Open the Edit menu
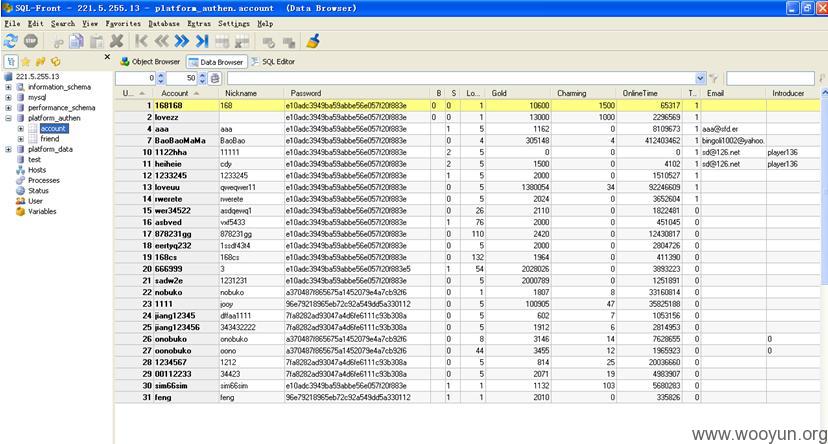The width and height of the screenshot is (828, 444). (35, 24)
